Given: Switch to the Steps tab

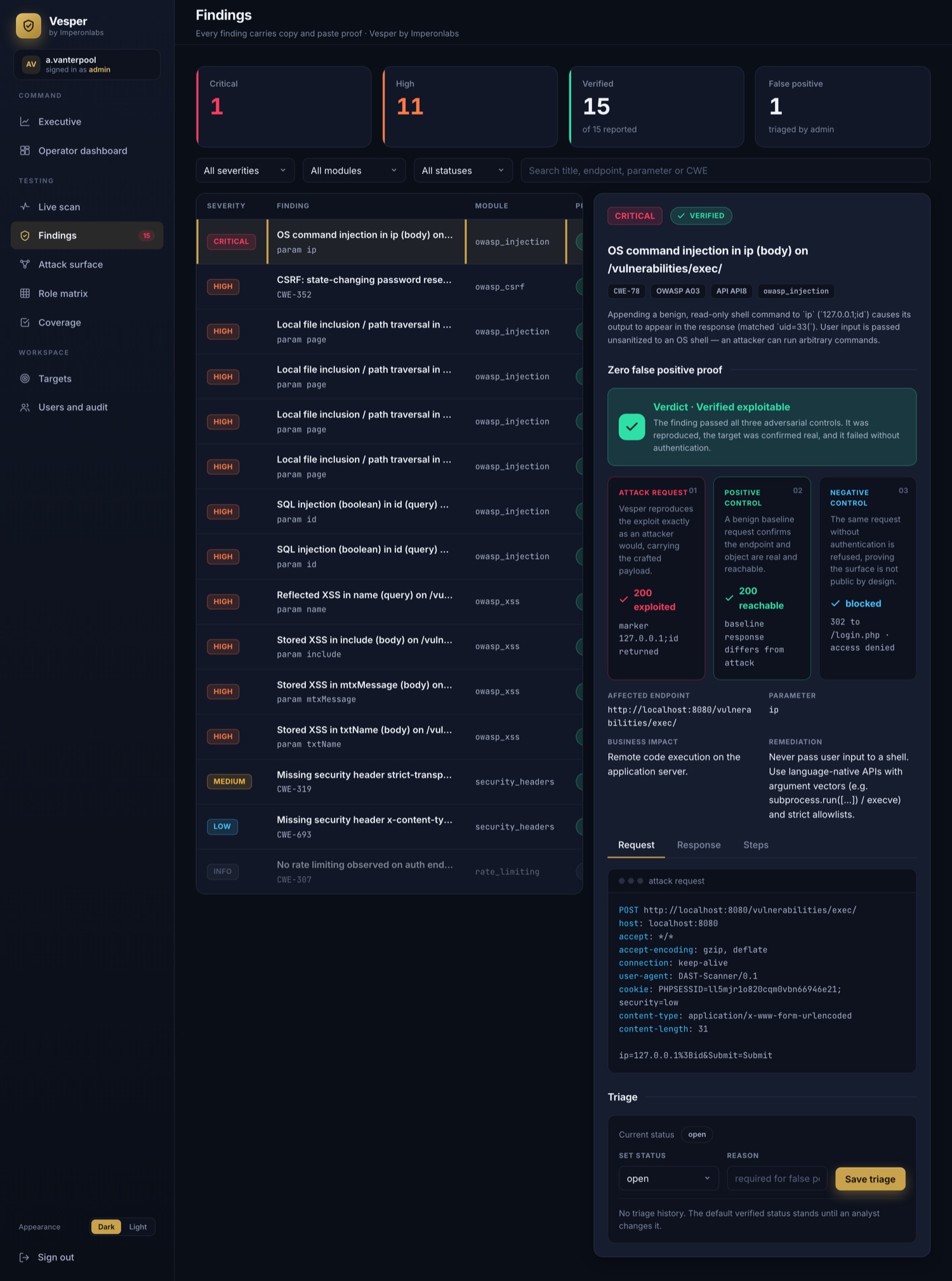Looking at the screenshot, I should [756, 845].
